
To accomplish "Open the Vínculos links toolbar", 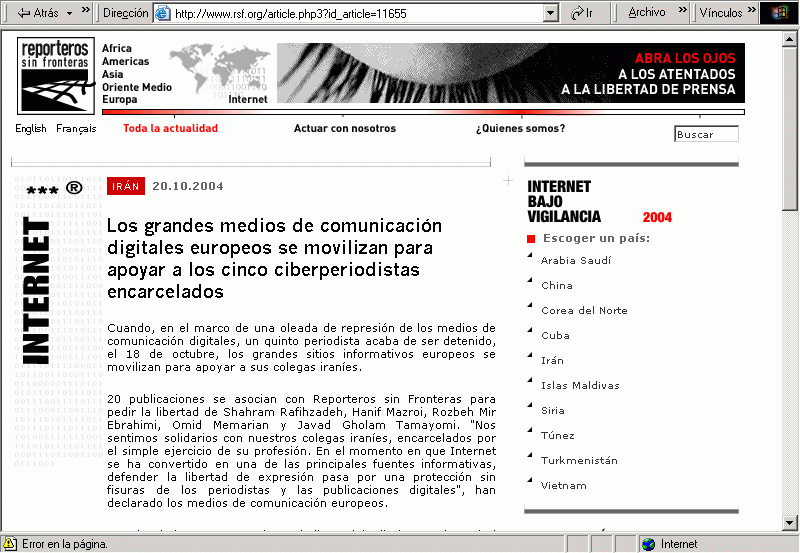I will pyautogui.click(x=720, y=12).
